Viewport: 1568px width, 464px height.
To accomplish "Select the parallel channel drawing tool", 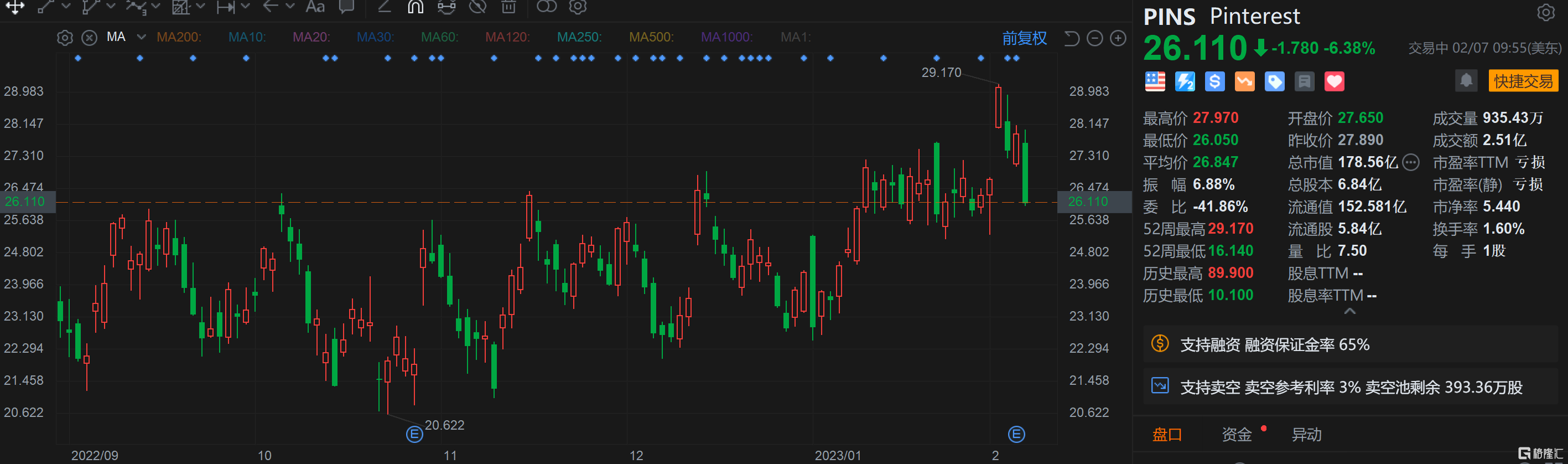I will click(90, 7).
